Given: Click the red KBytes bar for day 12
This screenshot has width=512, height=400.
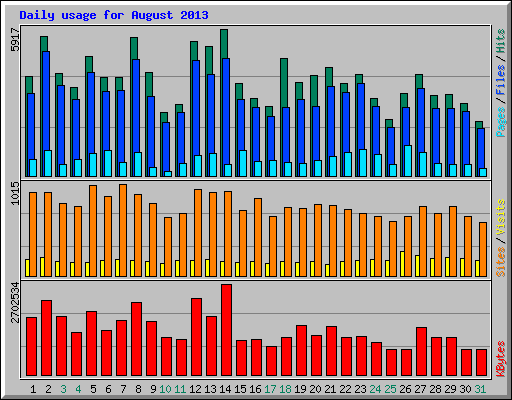Looking at the screenshot, I should (x=196, y=337).
